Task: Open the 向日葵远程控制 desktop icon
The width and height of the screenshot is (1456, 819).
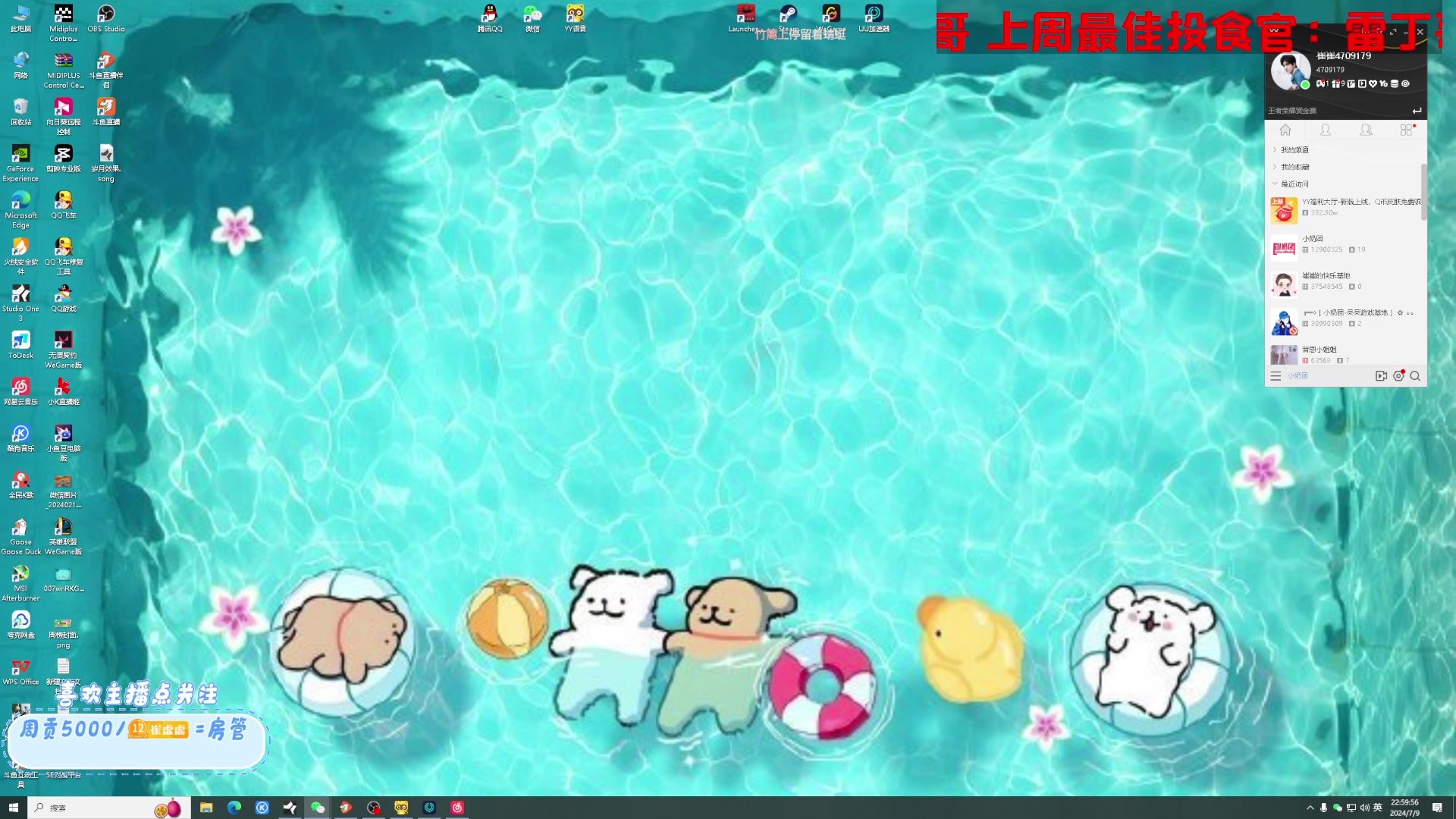Action: 63,116
